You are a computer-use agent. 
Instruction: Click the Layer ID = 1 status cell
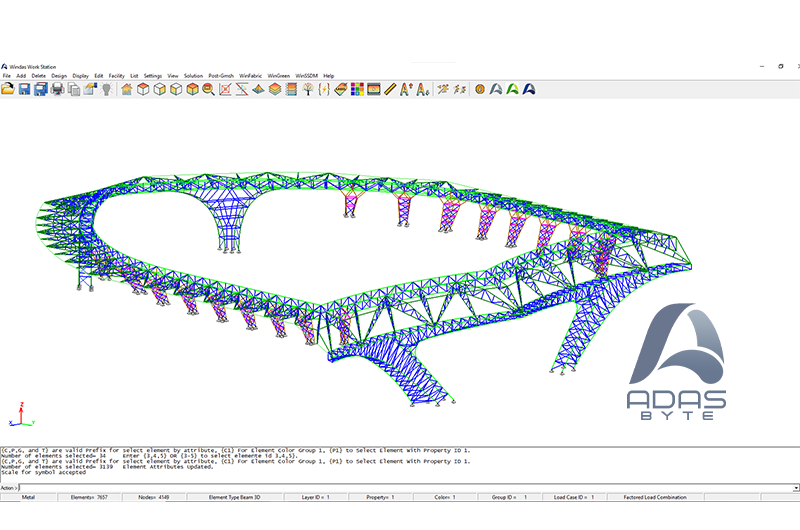(316, 497)
